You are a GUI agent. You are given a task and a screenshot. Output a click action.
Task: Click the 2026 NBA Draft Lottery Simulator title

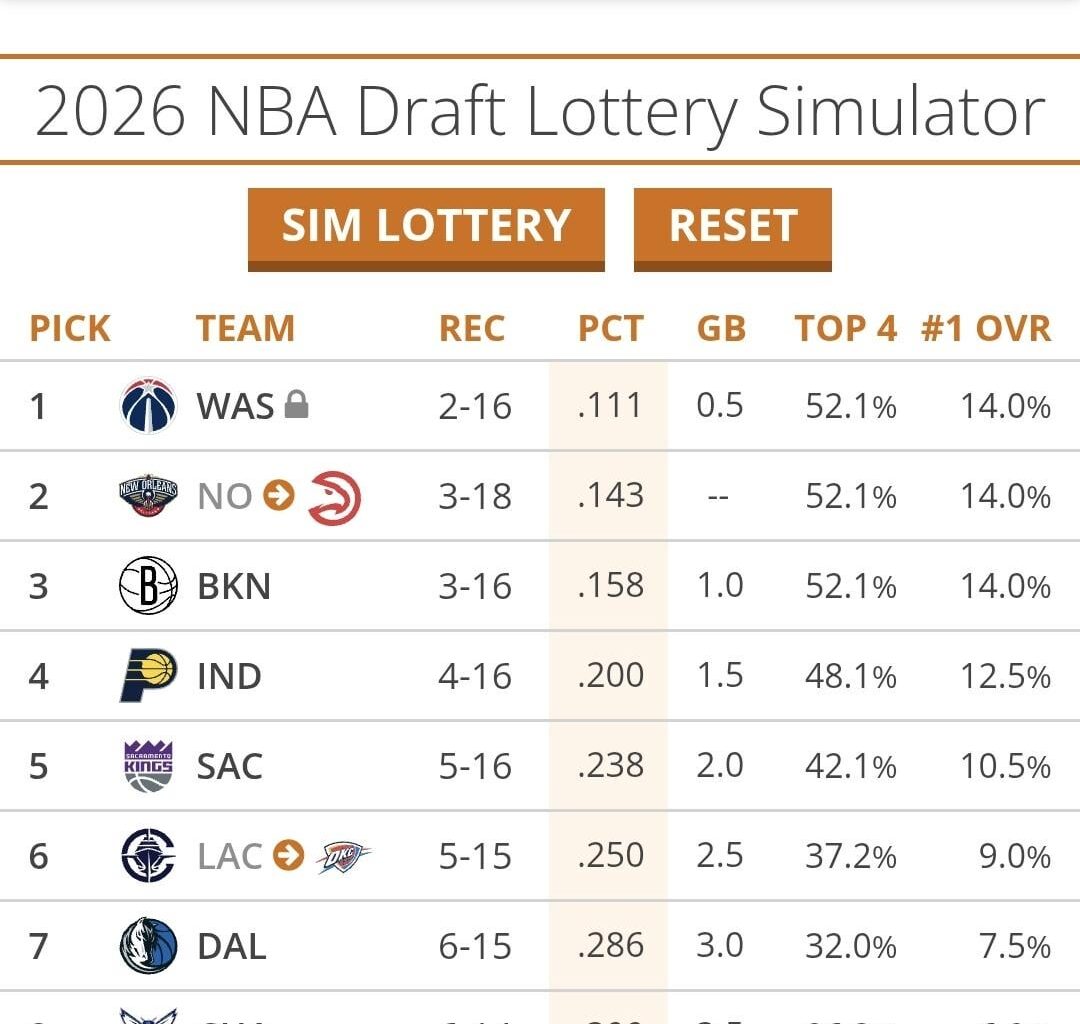point(540,112)
